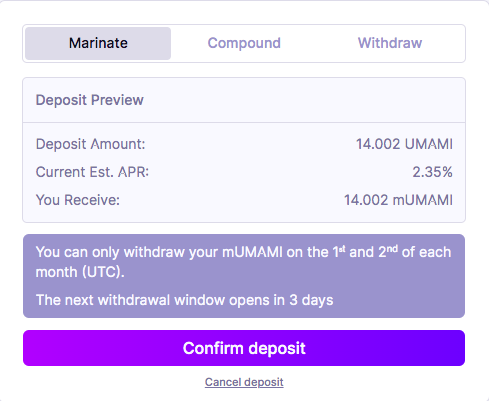
Task: Select the Deposit Amount label
Action: click(x=91, y=144)
